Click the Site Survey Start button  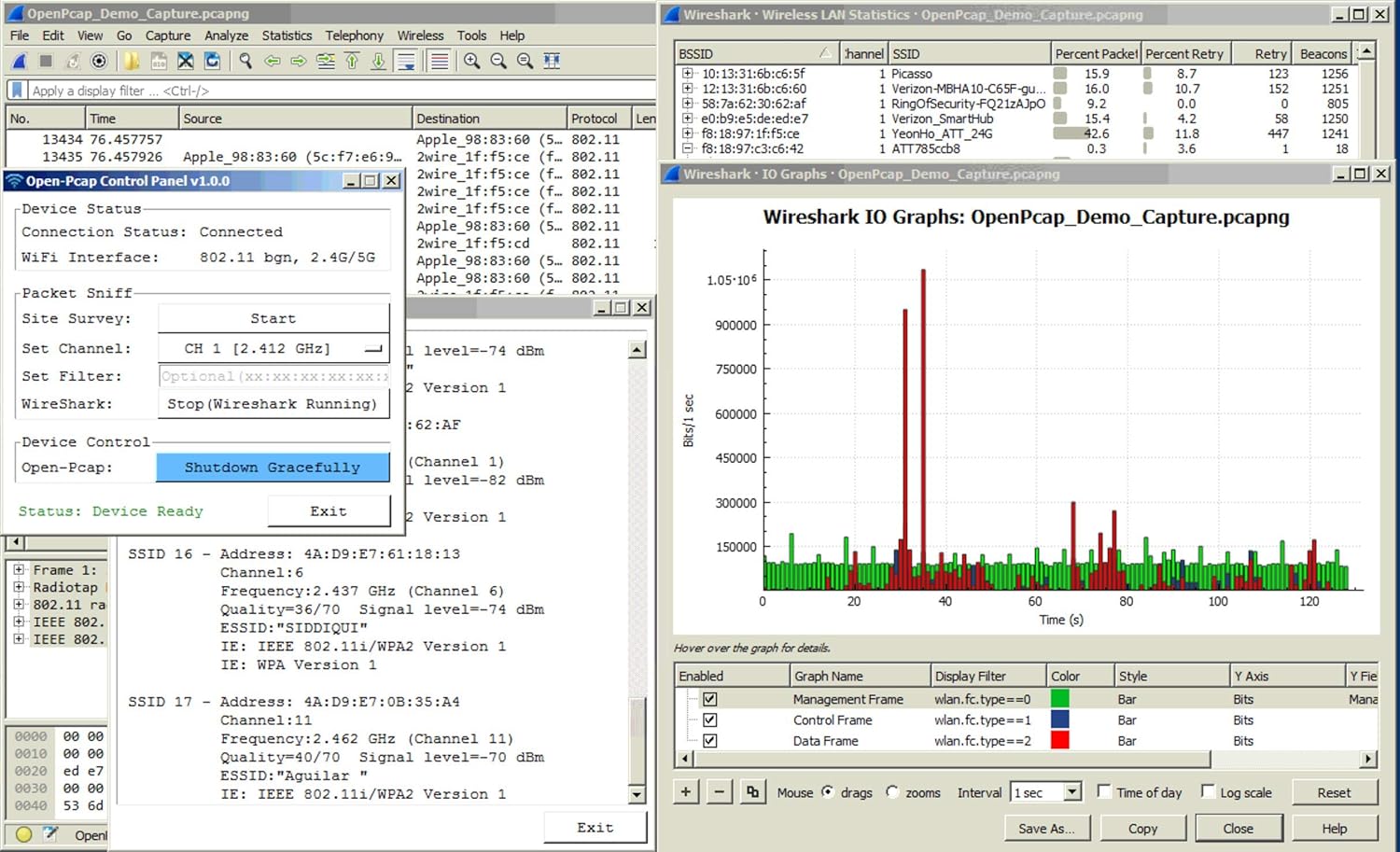pos(273,319)
